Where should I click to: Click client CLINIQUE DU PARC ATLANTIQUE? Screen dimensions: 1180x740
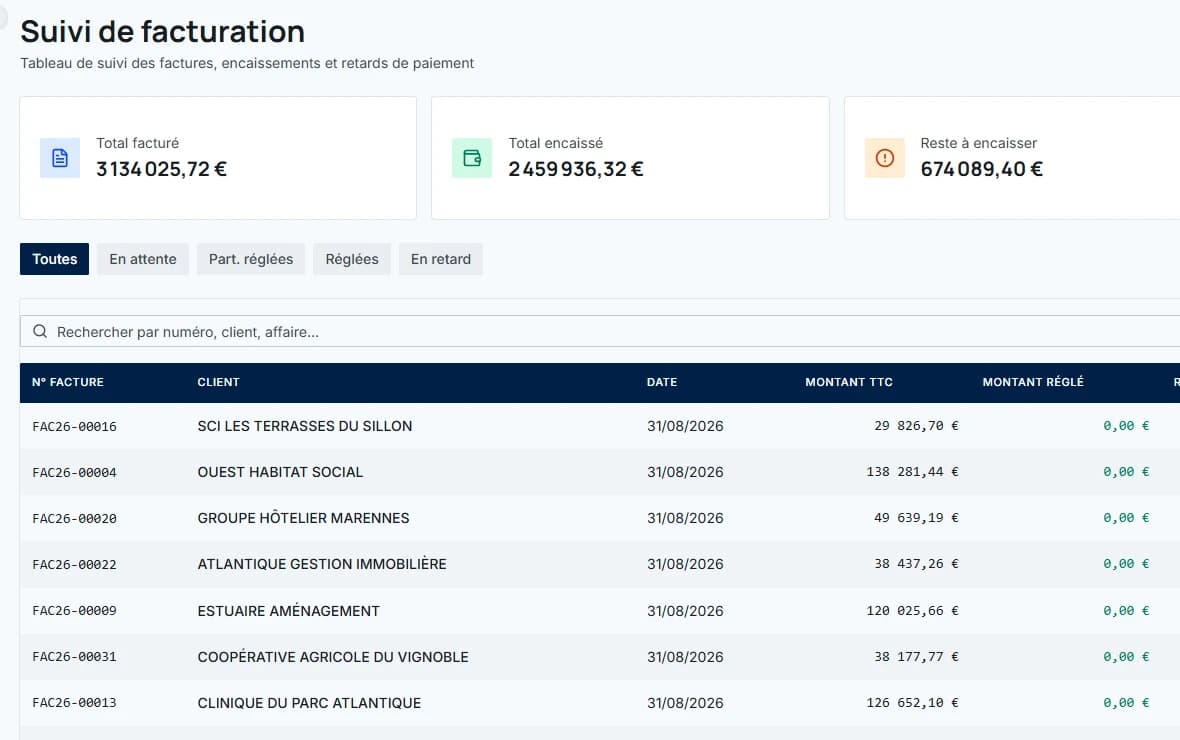click(x=309, y=702)
